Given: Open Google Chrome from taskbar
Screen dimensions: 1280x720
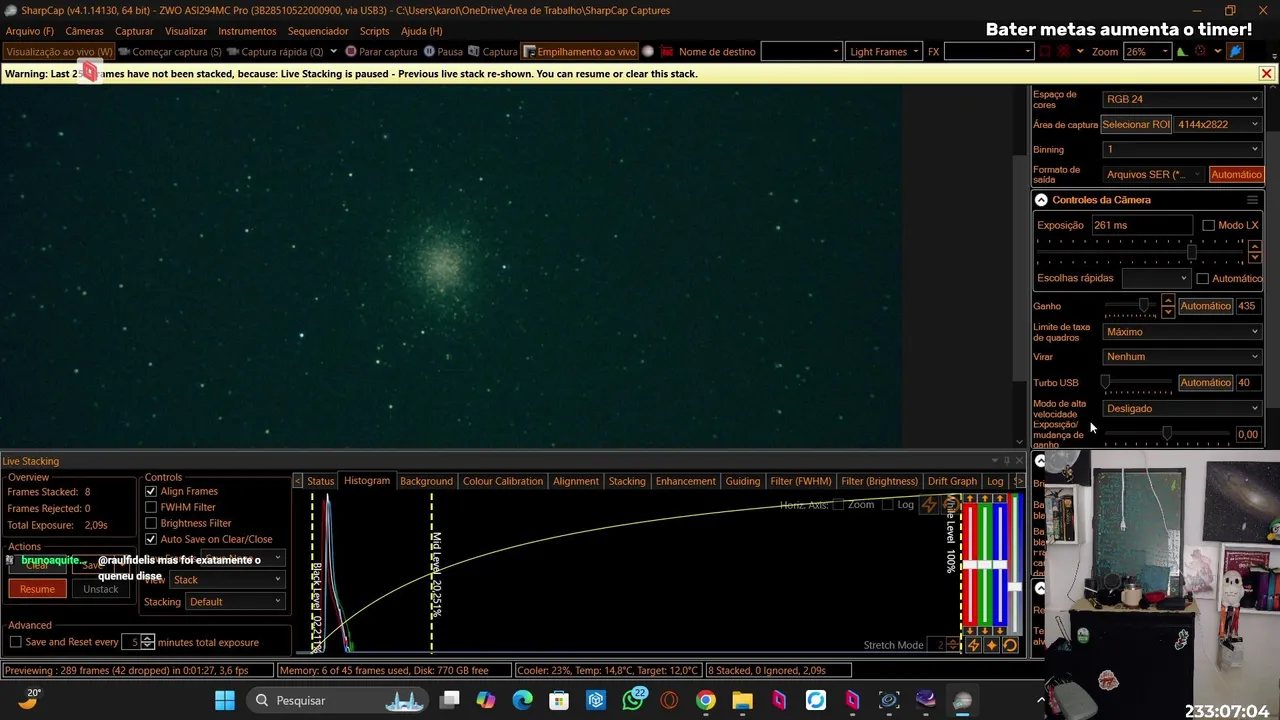Looking at the screenshot, I should pyautogui.click(x=706, y=700).
